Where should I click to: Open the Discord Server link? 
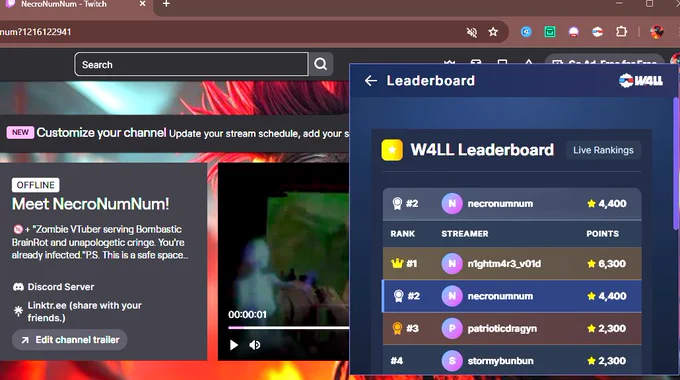[x=61, y=287]
